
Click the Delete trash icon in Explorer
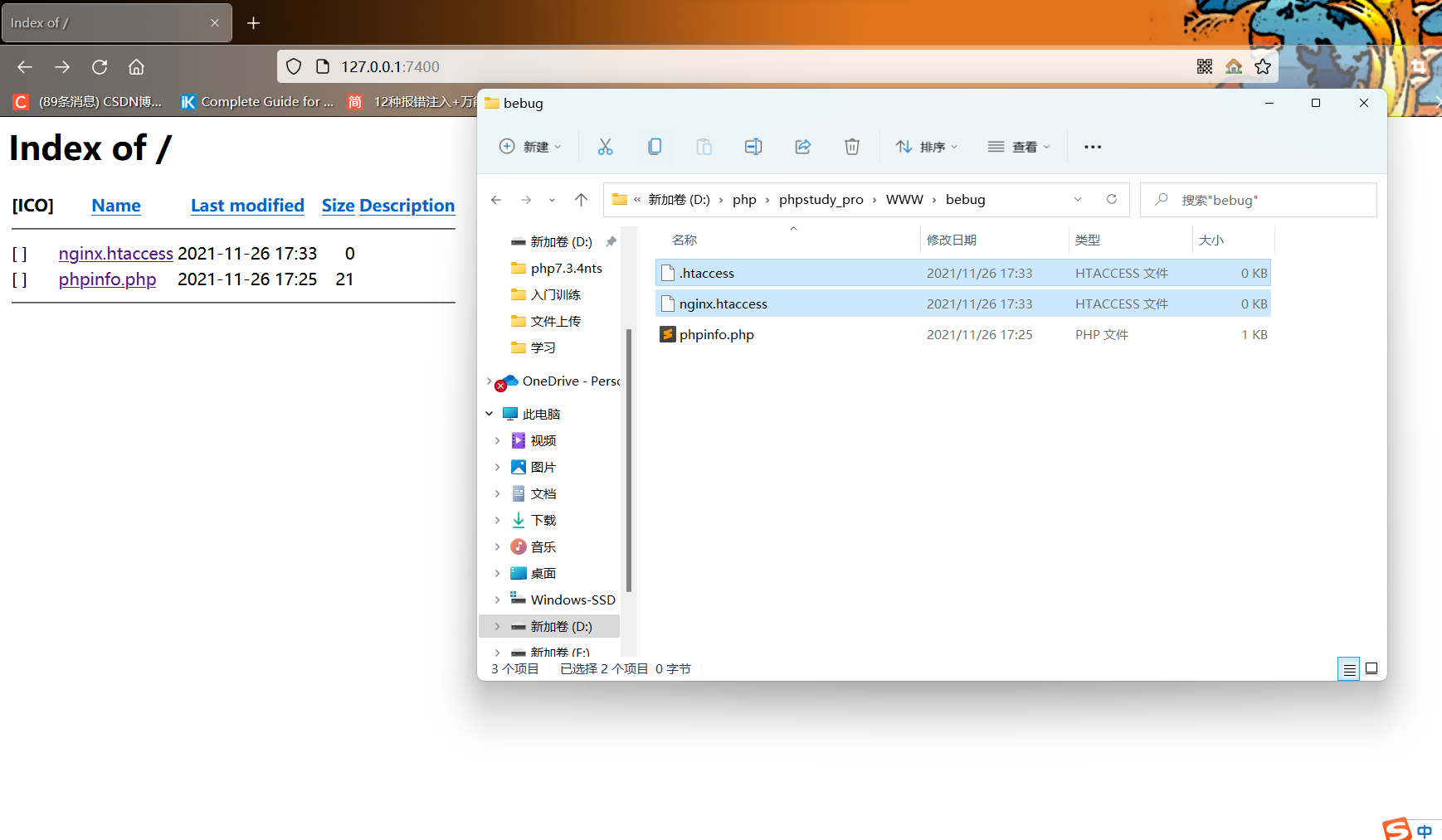click(852, 147)
